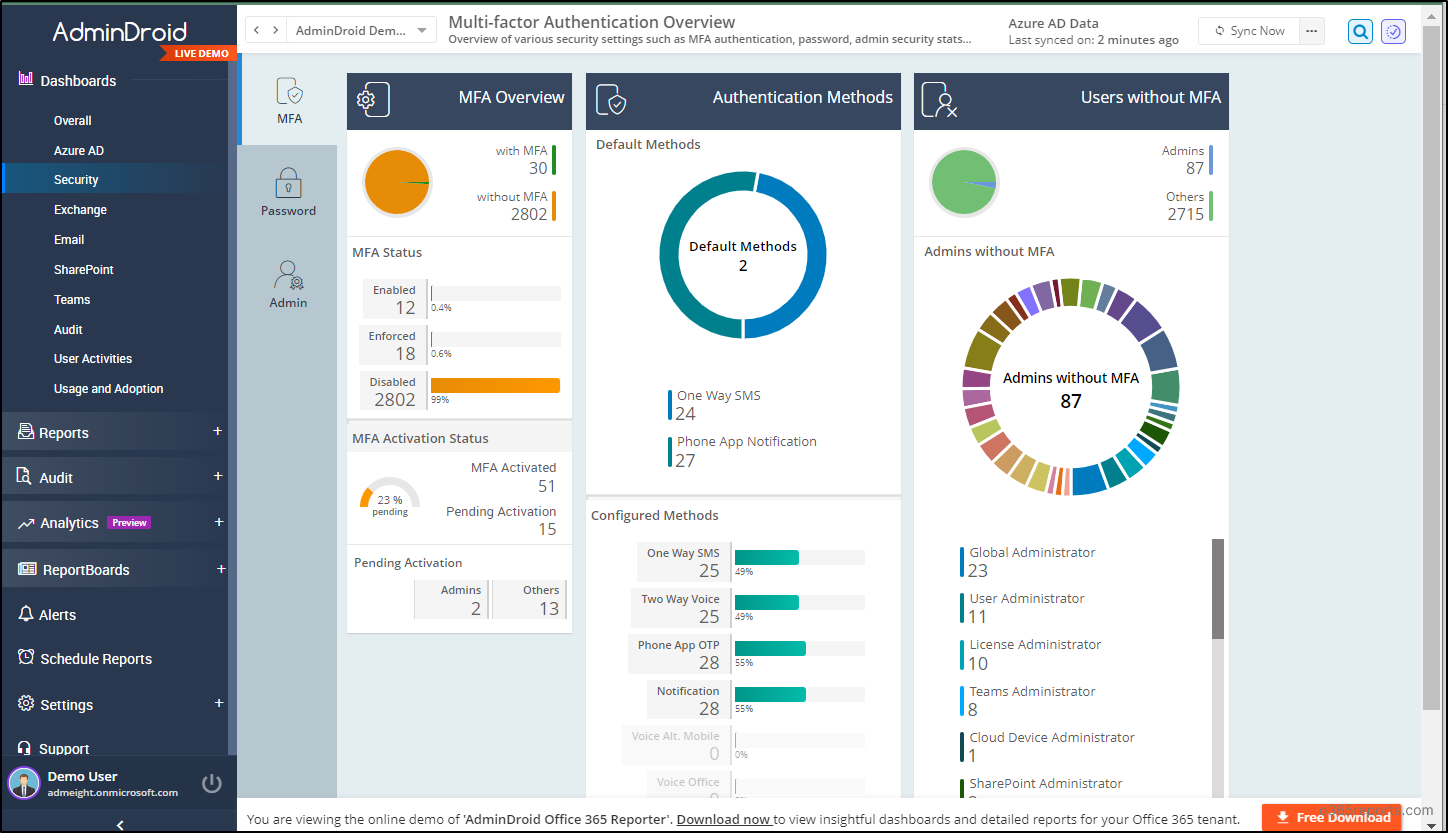Open the Teams dashboard
This screenshot has height=833, width=1448.
(72, 300)
